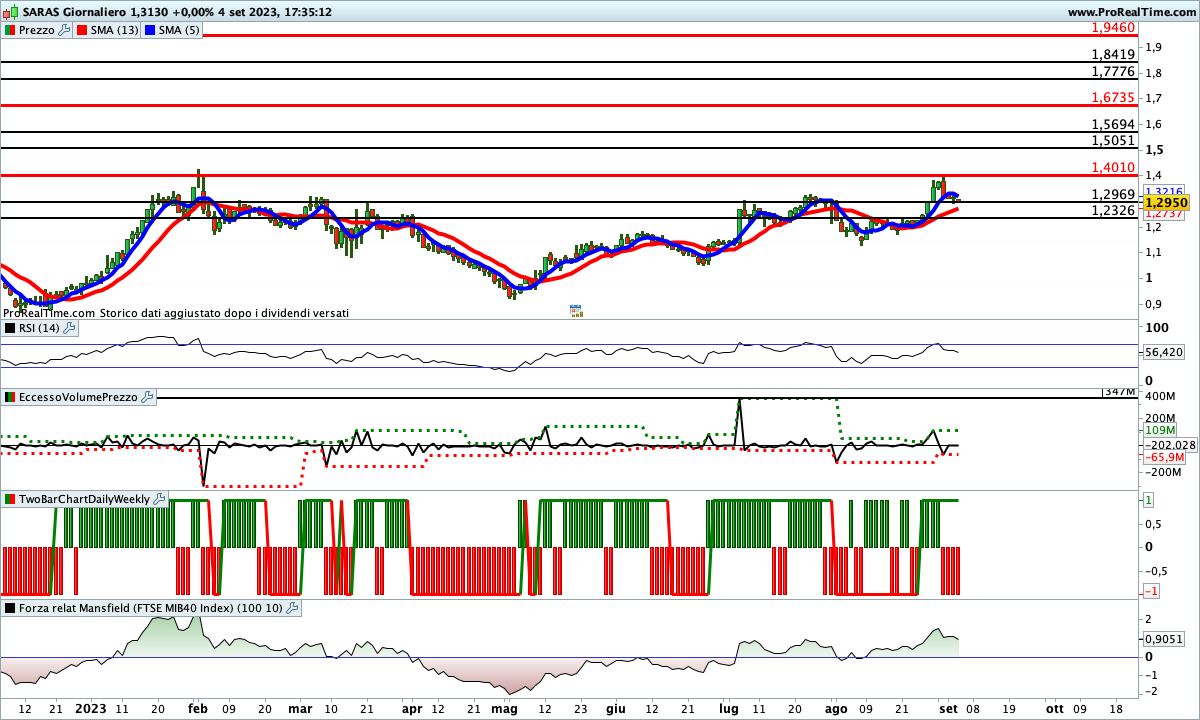Click the SMA (5) indicator label

click(x=180, y=30)
